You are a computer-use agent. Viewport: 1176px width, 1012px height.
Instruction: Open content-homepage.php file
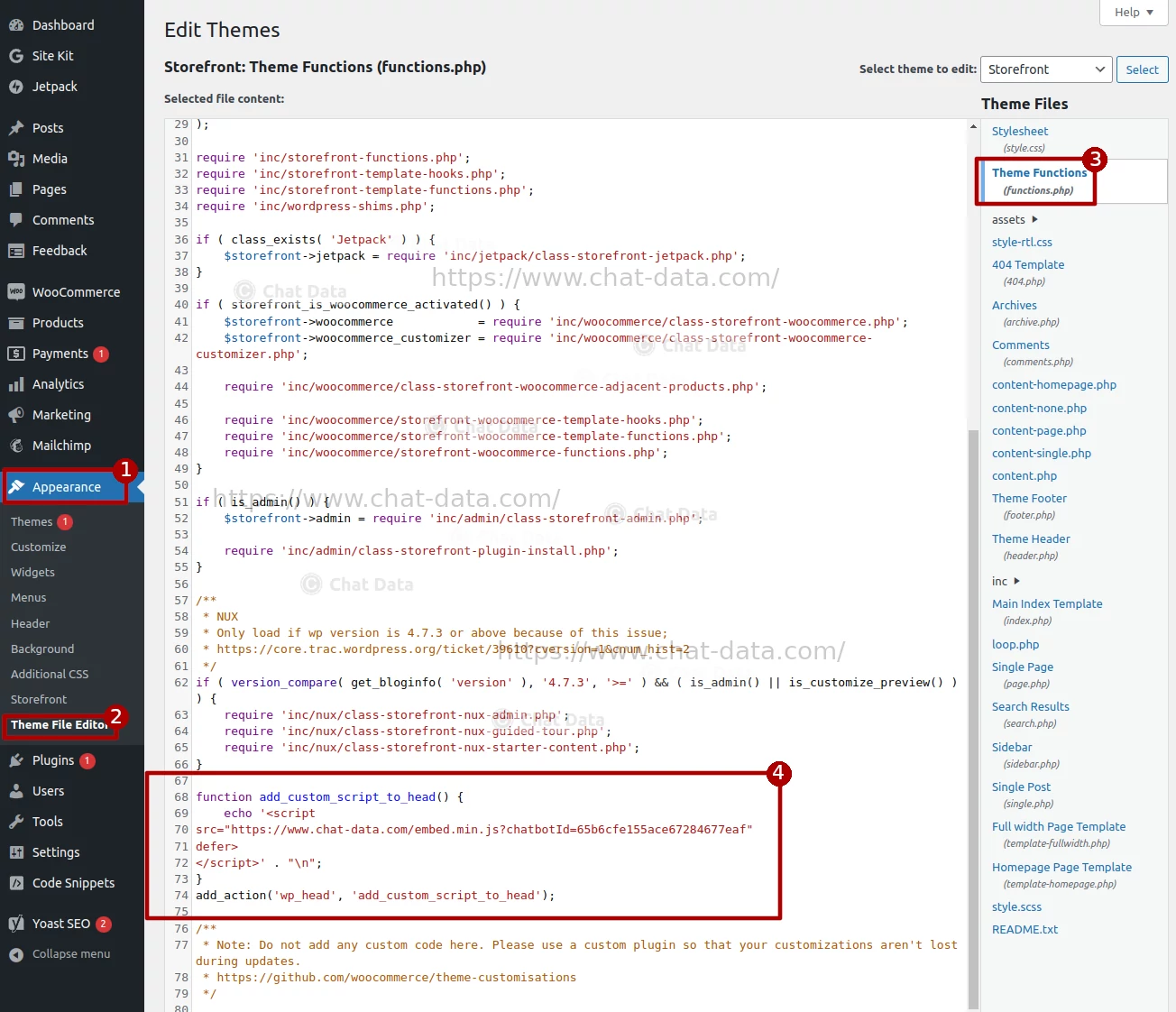[x=1054, y=385]
